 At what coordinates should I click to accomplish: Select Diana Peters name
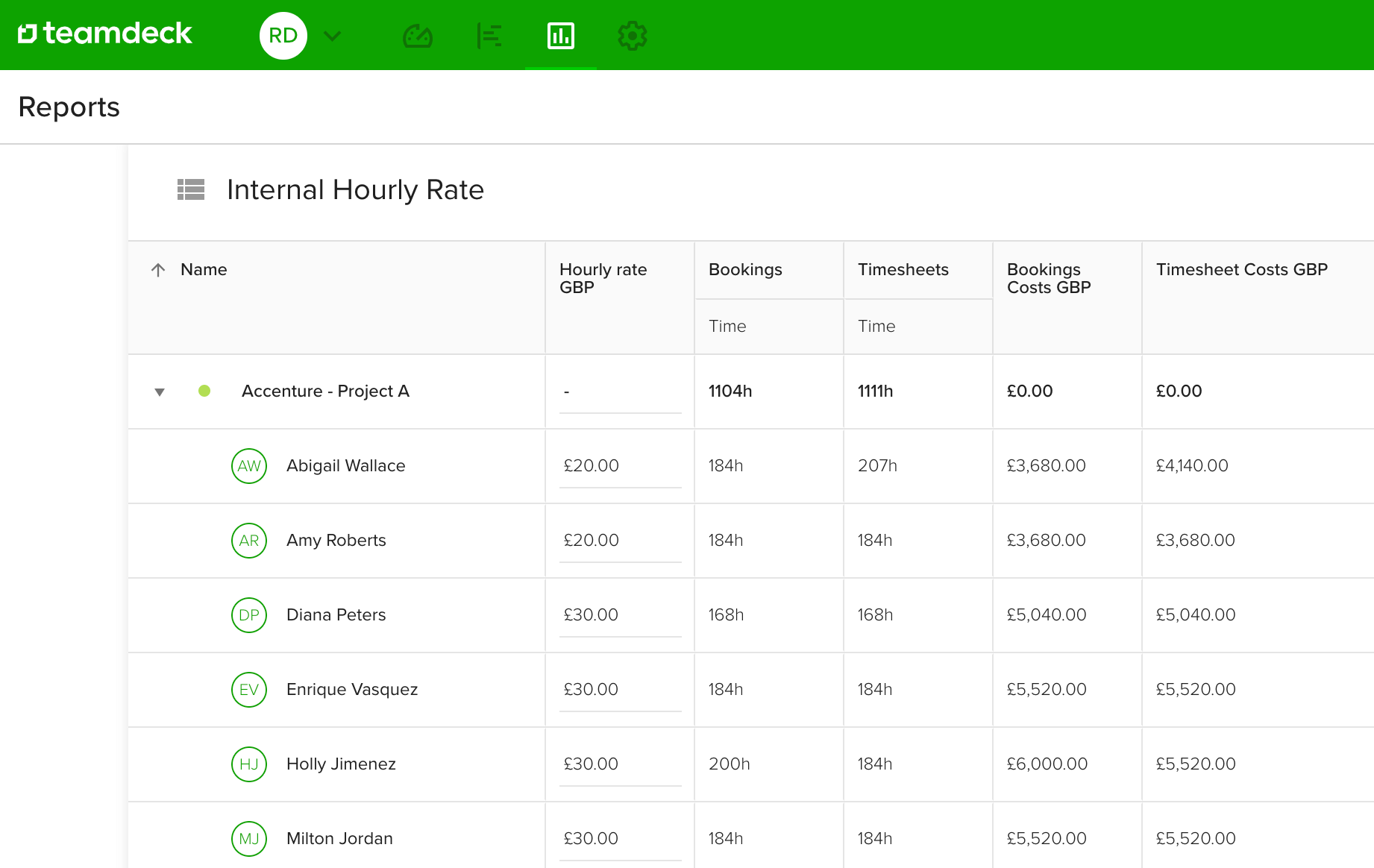tap(336, 614)
